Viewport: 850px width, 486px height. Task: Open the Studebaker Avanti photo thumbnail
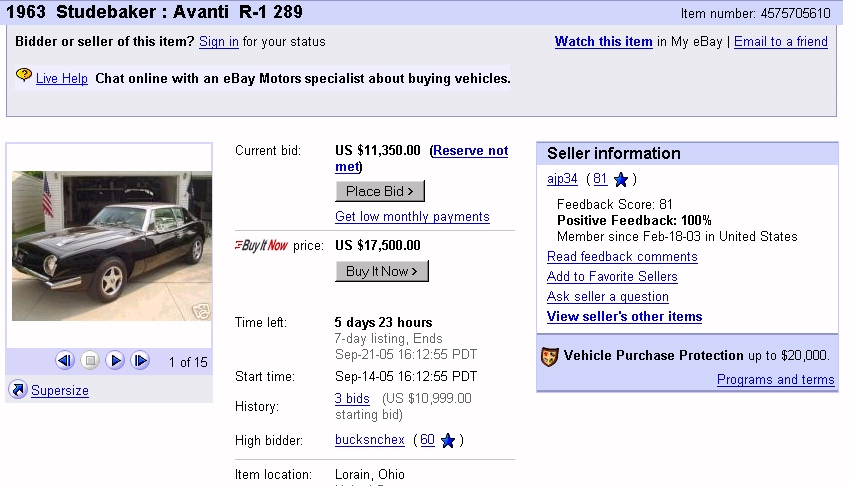click(110, 245)
